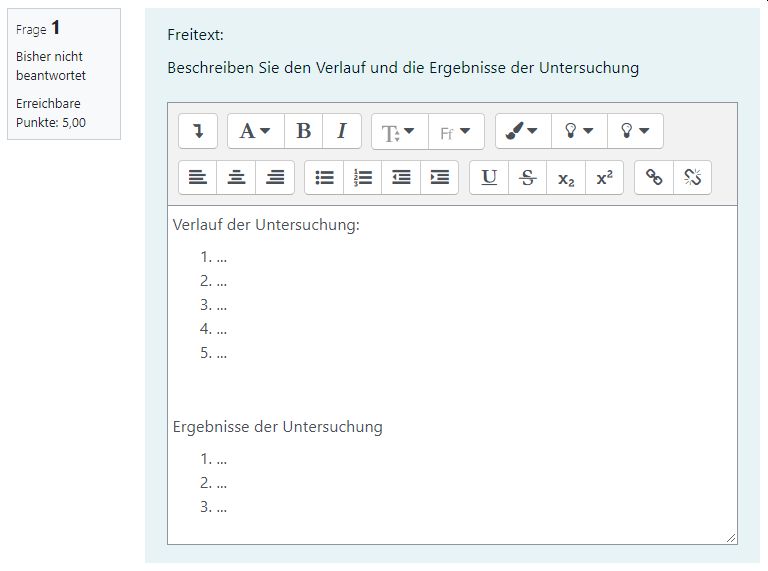Screen dimensions: 768x571
Task: Align text to the left
Action: coord(197,177)
